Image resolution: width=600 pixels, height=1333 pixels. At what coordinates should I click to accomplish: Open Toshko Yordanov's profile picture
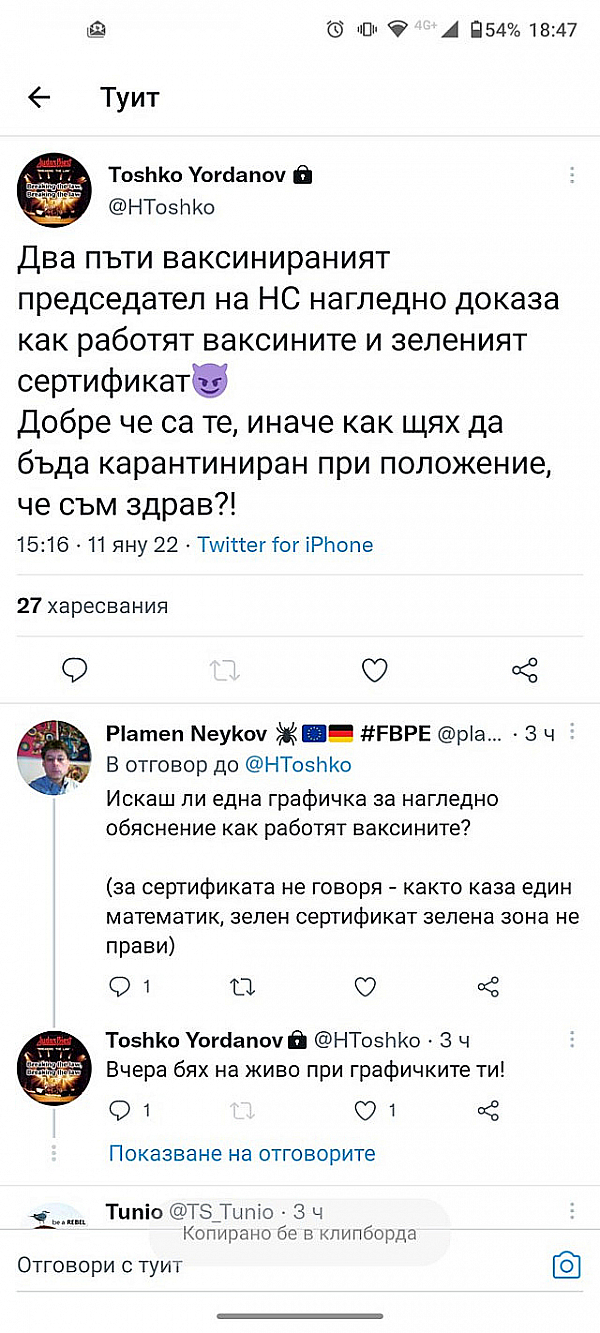pyautogui.click(x=55, y=190)
